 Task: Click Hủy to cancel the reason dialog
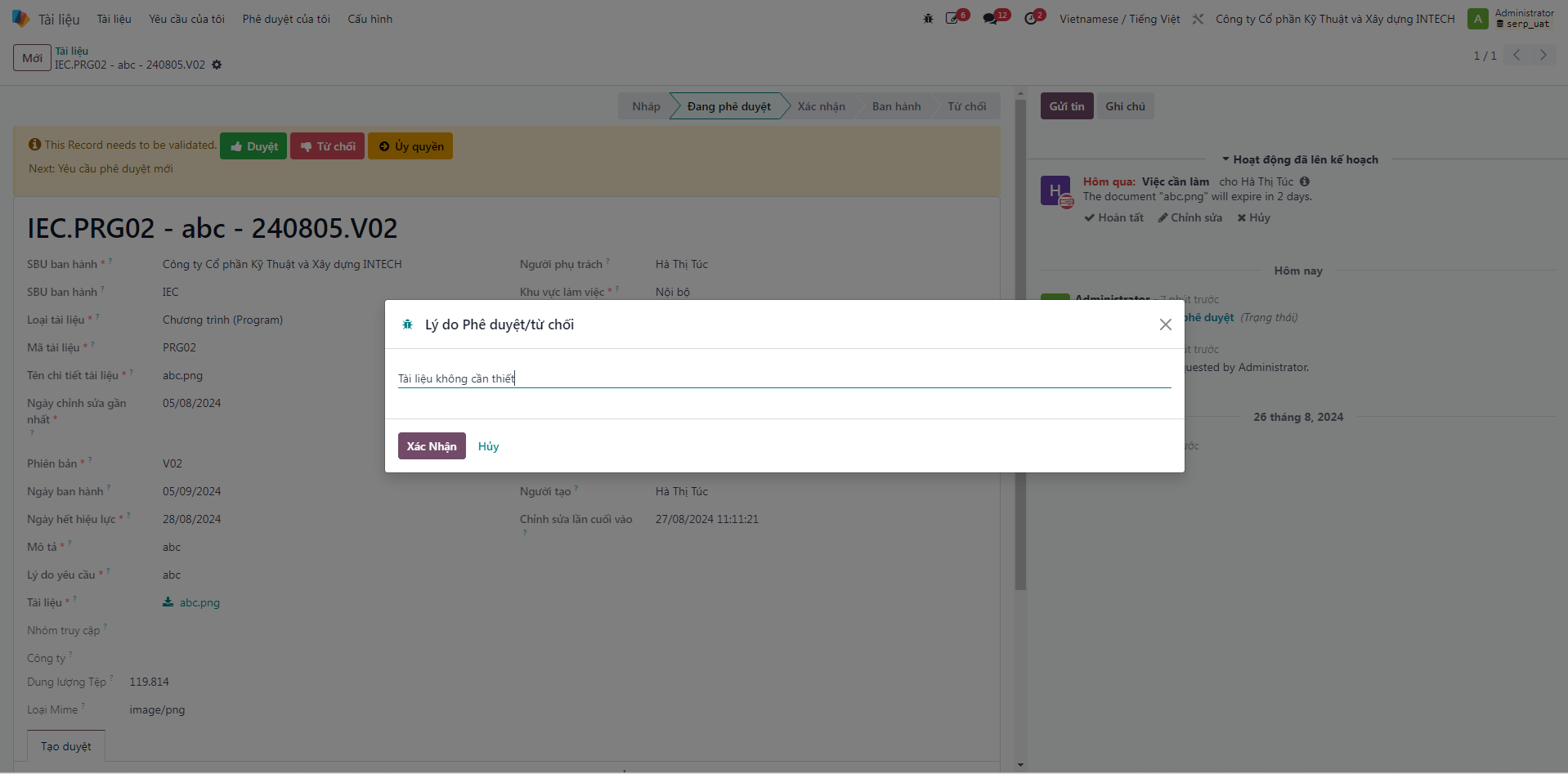coord(488,446)
